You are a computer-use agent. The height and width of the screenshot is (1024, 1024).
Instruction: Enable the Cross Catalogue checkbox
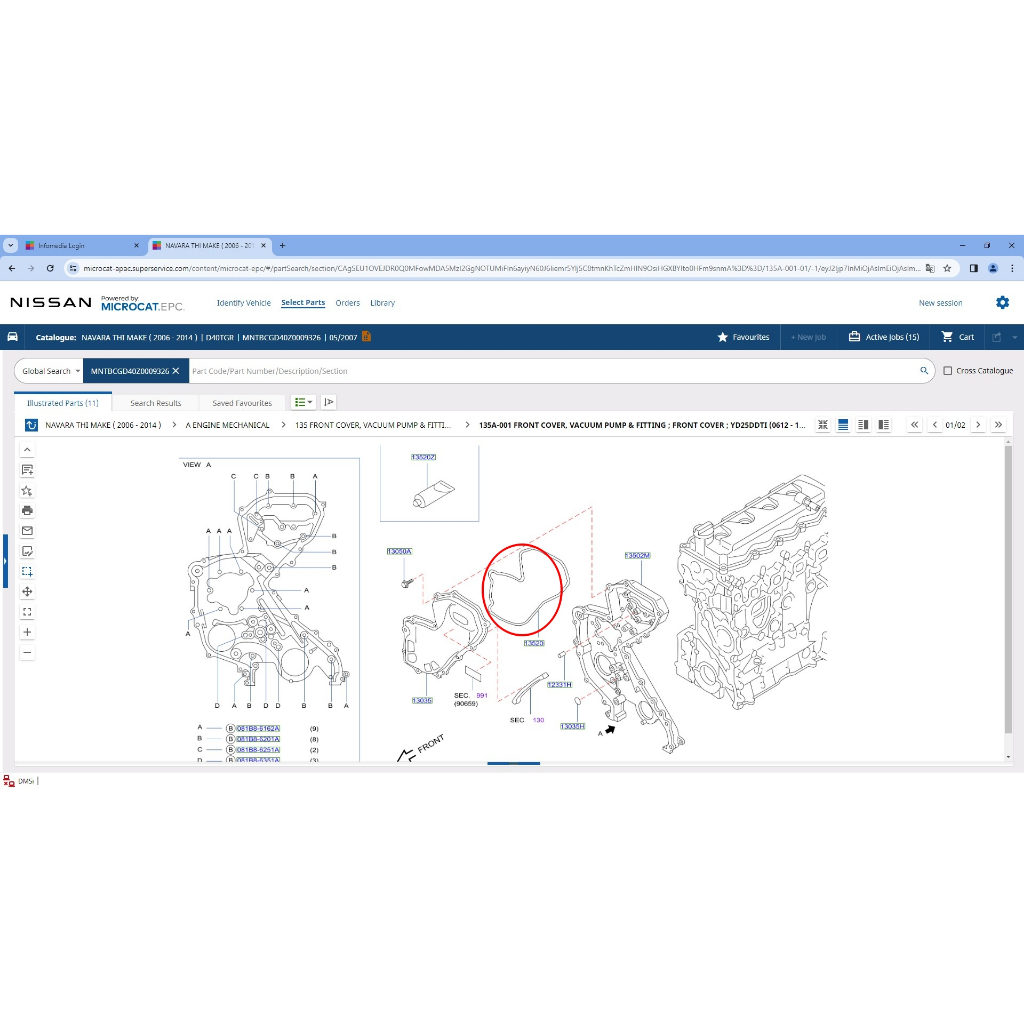point(948,371)
